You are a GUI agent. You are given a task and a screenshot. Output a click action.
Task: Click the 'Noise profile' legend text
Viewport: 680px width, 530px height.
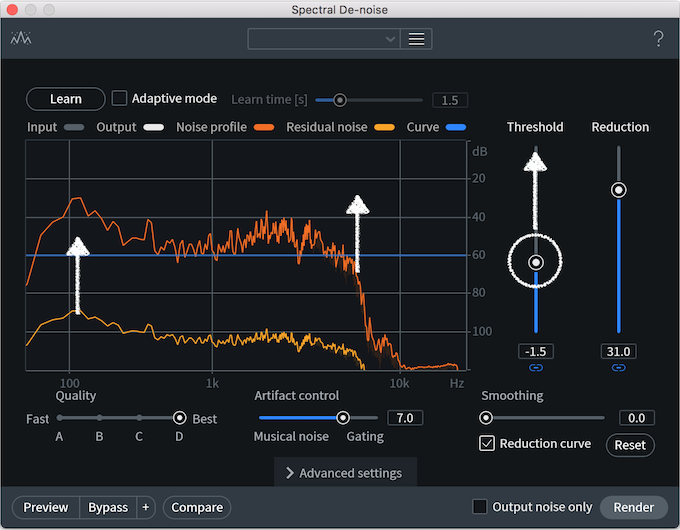click(211, 127)
